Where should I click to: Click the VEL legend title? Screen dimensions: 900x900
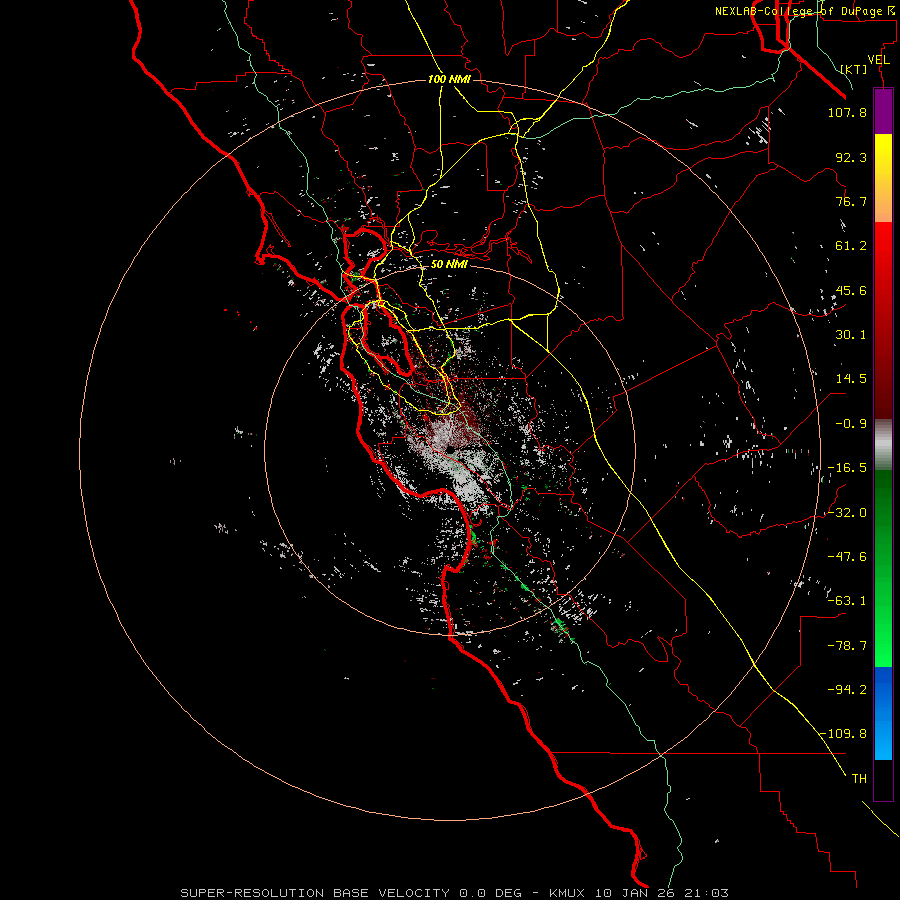[x=878, y=60]
